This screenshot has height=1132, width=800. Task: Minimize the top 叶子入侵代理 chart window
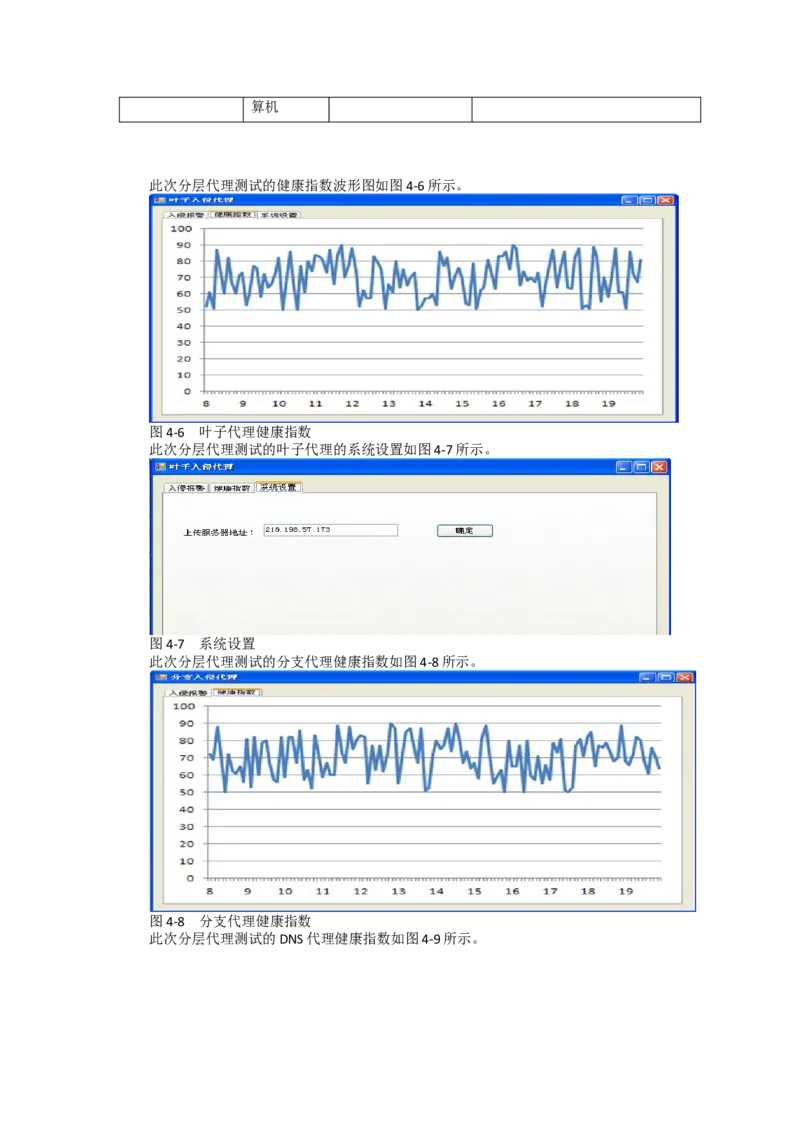click(628, 200)
